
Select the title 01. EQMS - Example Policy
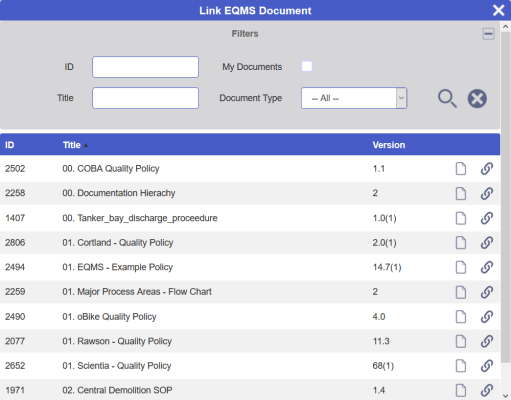point(117,267)
